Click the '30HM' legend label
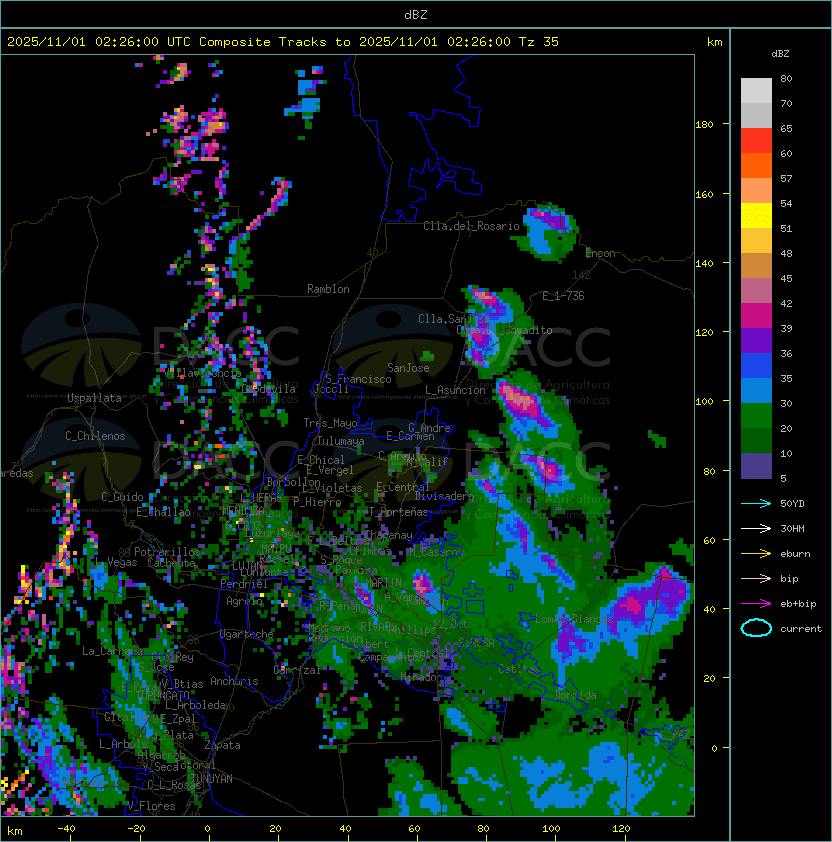The image size is (832, 842). click(x=792, y=529)
